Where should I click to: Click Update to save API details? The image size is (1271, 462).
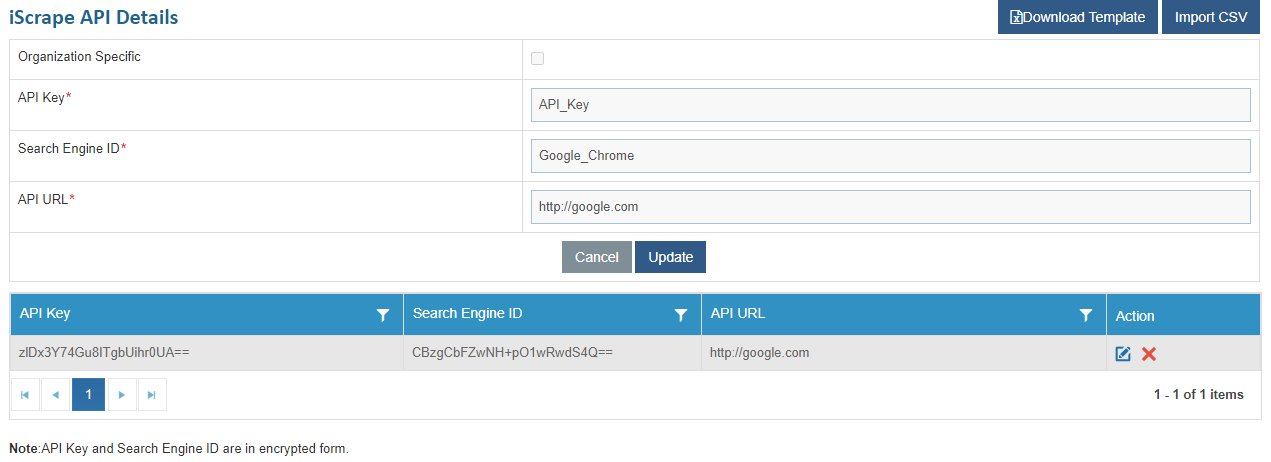[x=670, y=257]
